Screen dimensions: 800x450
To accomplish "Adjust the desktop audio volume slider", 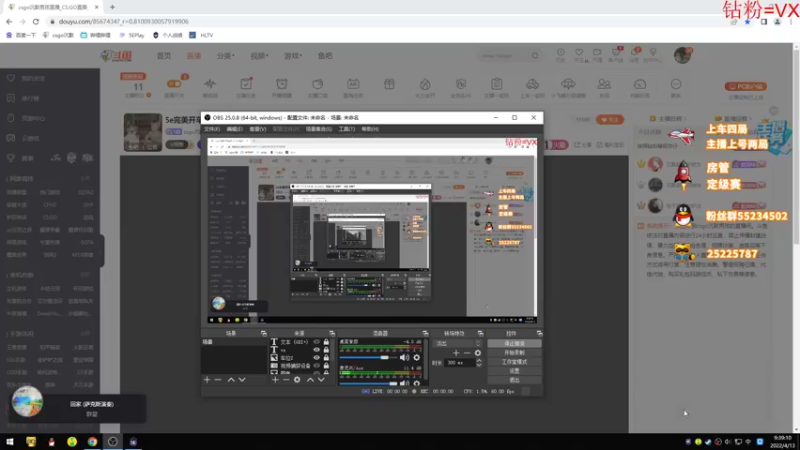I will coord(368,358).
